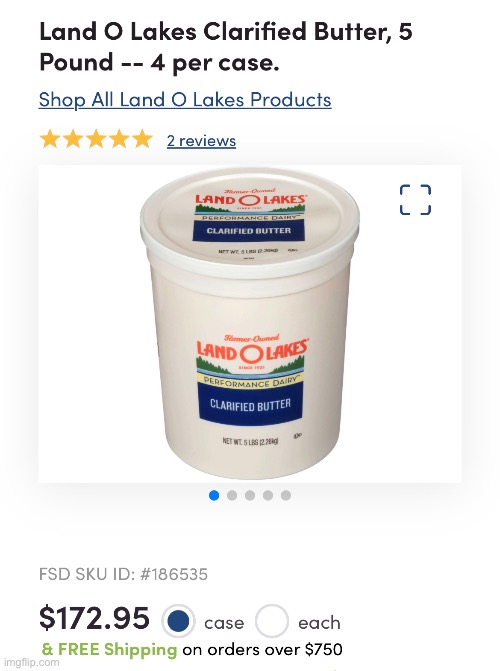Go to the third carousel image dot
Viewport: 500px width, 671px height.
[250, 496]
